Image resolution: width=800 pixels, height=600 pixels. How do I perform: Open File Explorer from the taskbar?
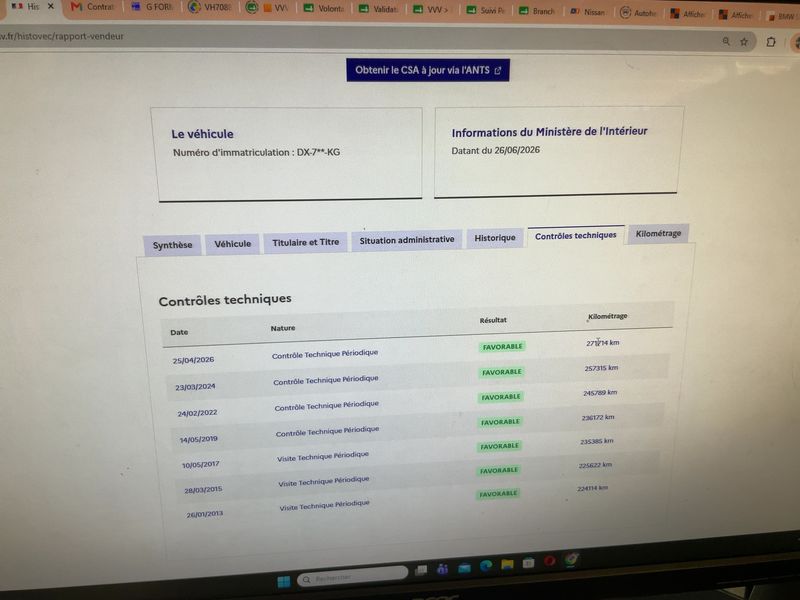click(507, 564)
